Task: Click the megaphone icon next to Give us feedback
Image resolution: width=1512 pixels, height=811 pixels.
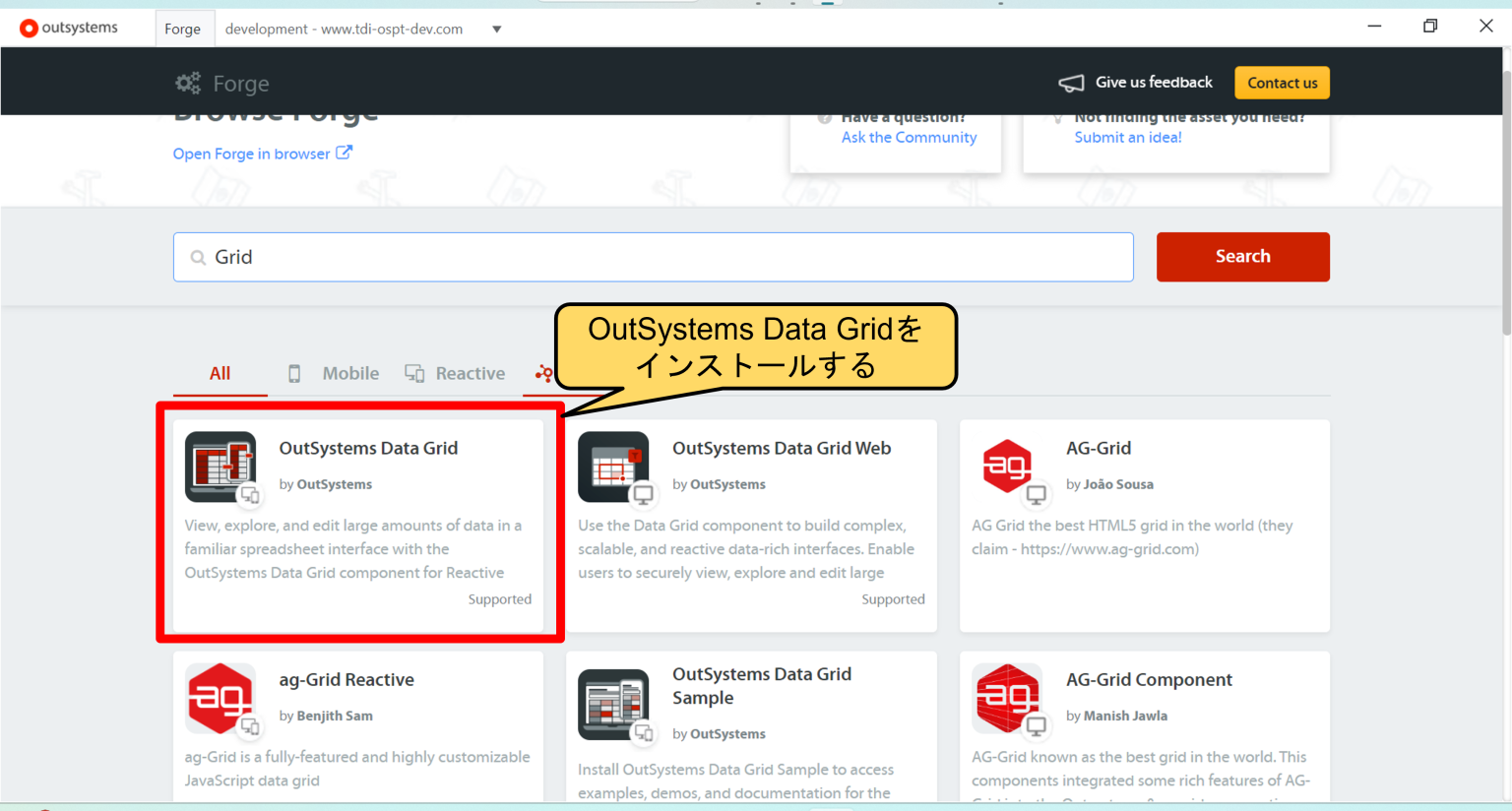Action: tap(1070, 83)
